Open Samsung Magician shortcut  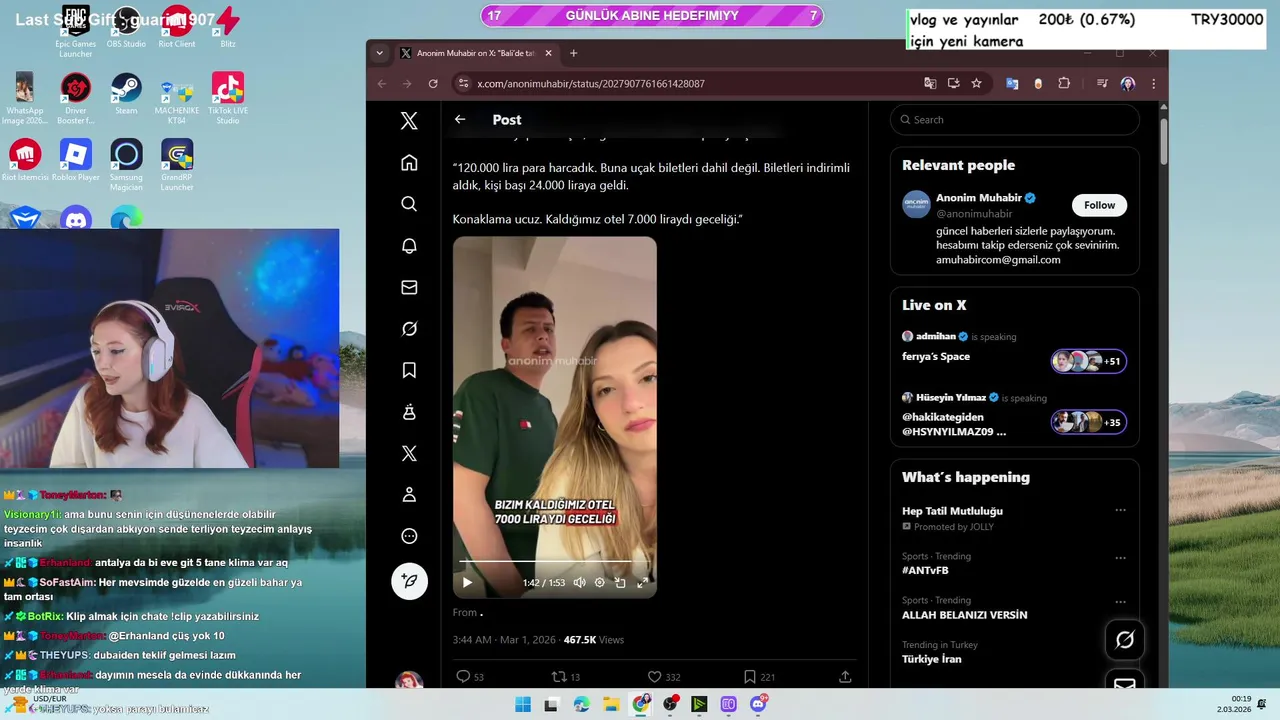pyautogui.click(x=126, y=165)
